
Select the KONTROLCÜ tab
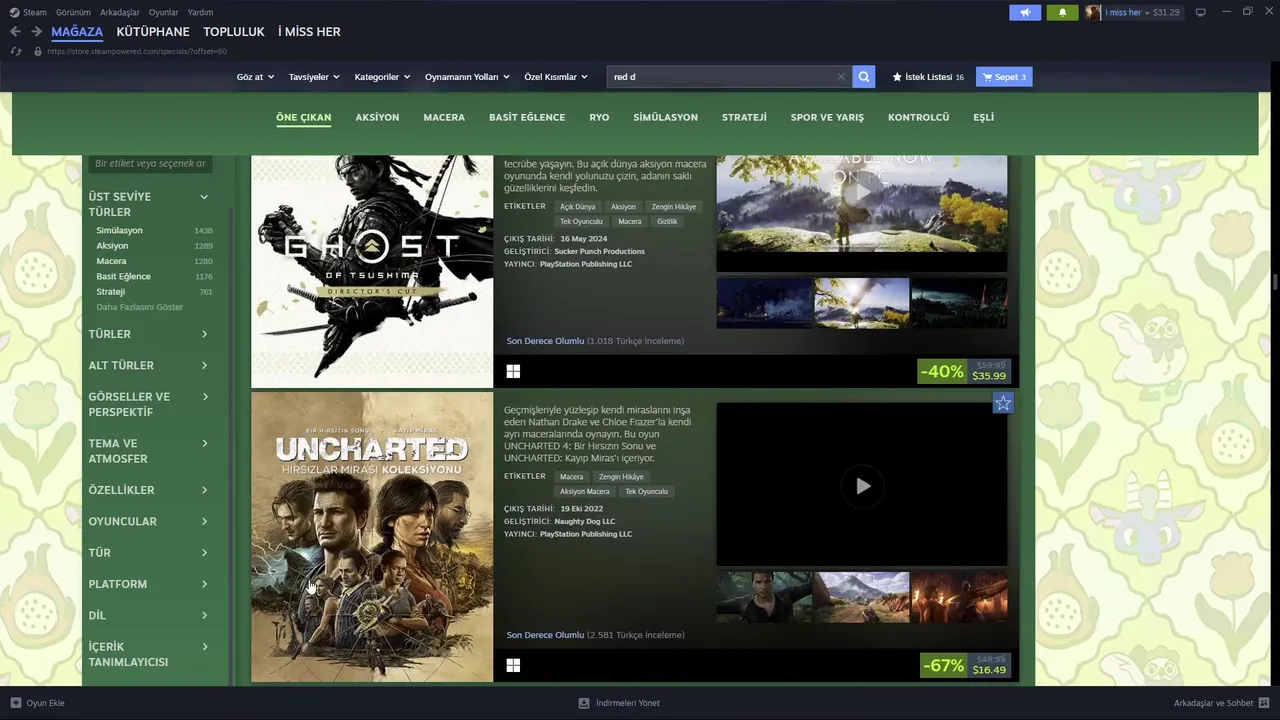tap(918, 117)
